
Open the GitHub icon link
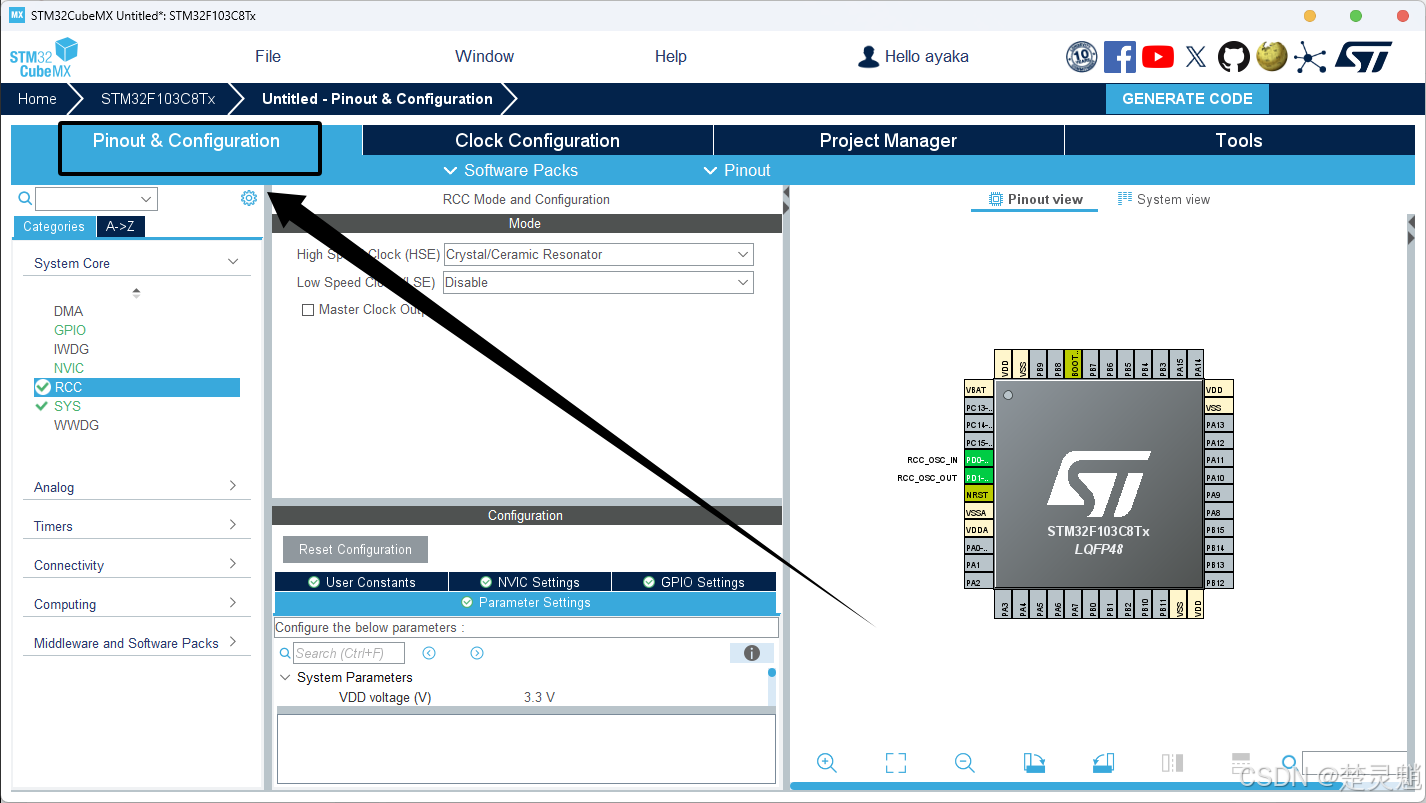tap(1234, 57)
